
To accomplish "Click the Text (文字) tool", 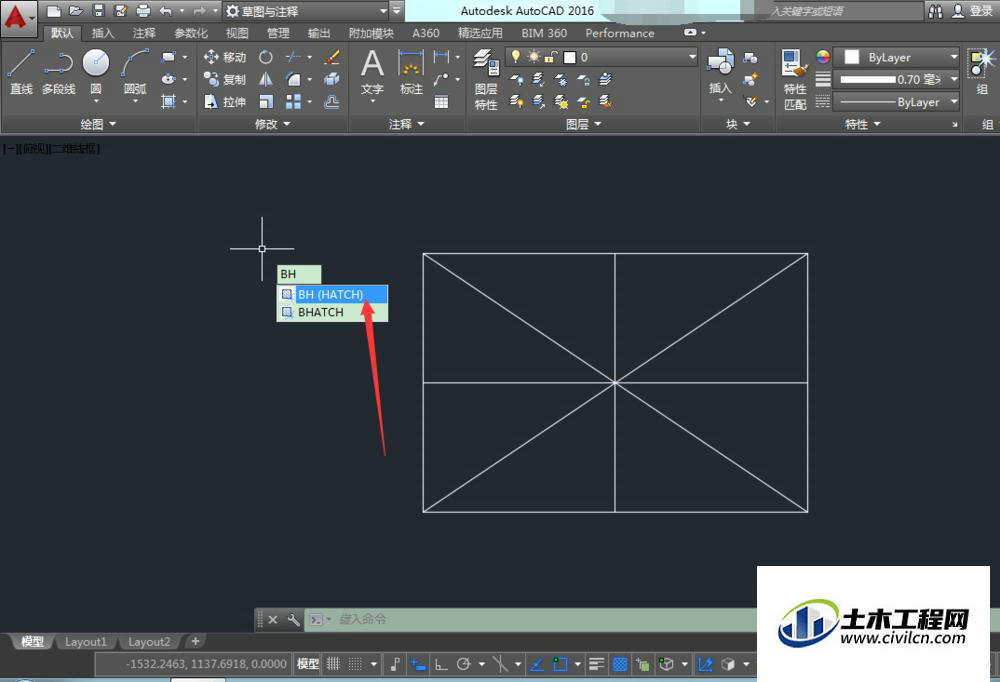I will pyautogui.click(x=372, y=72).
